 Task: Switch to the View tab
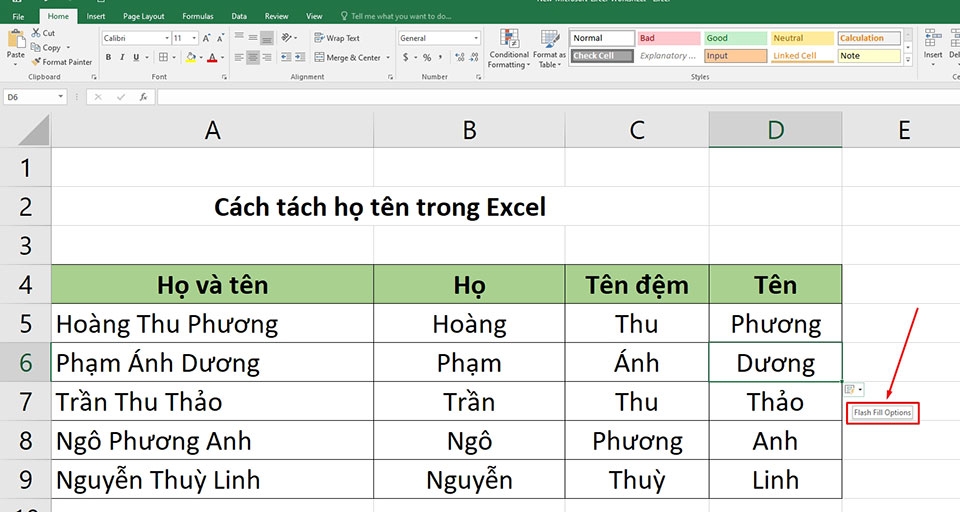(x=314, y=17)
